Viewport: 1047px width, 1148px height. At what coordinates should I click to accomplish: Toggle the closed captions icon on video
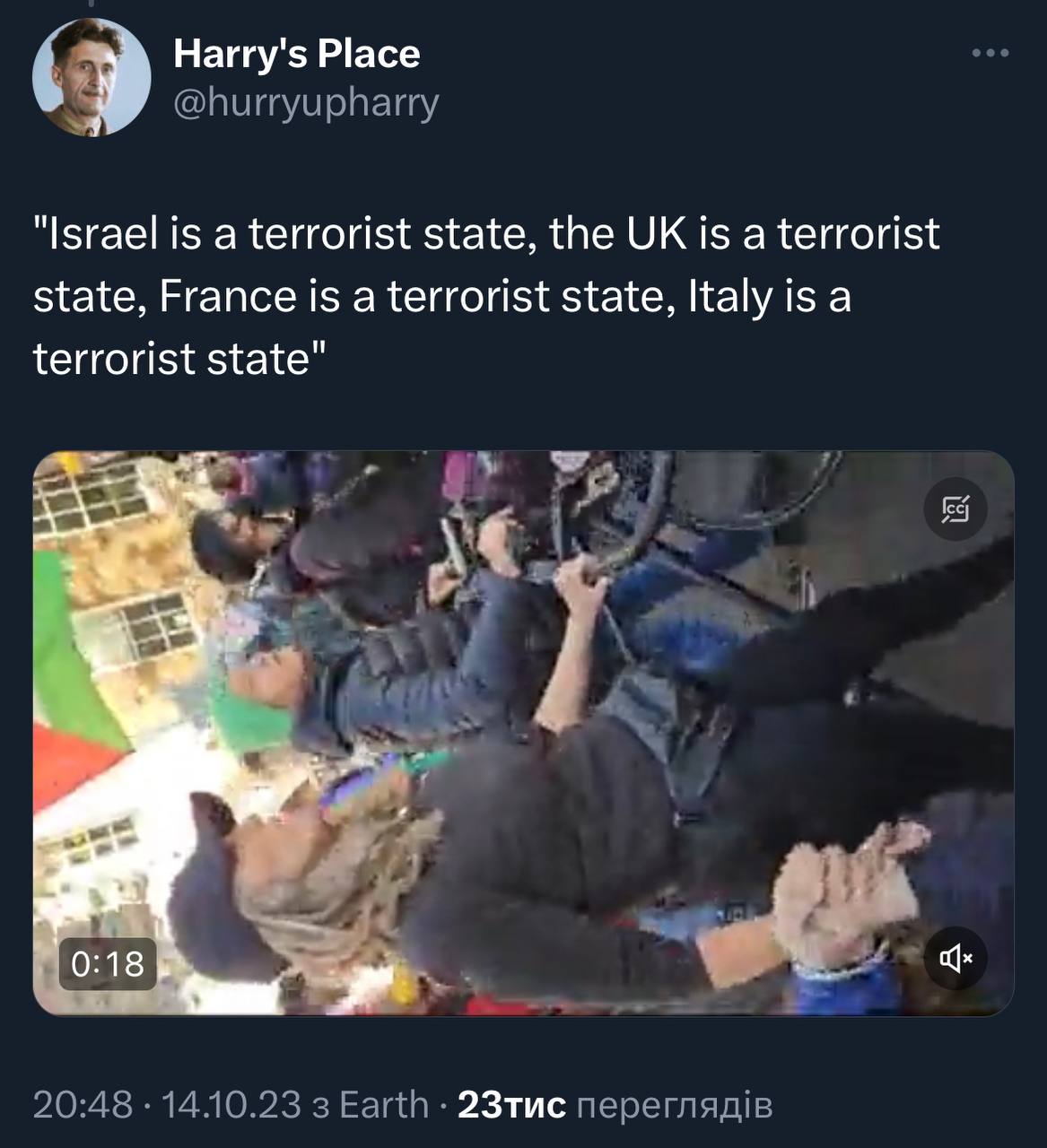(x=955, y=511)
